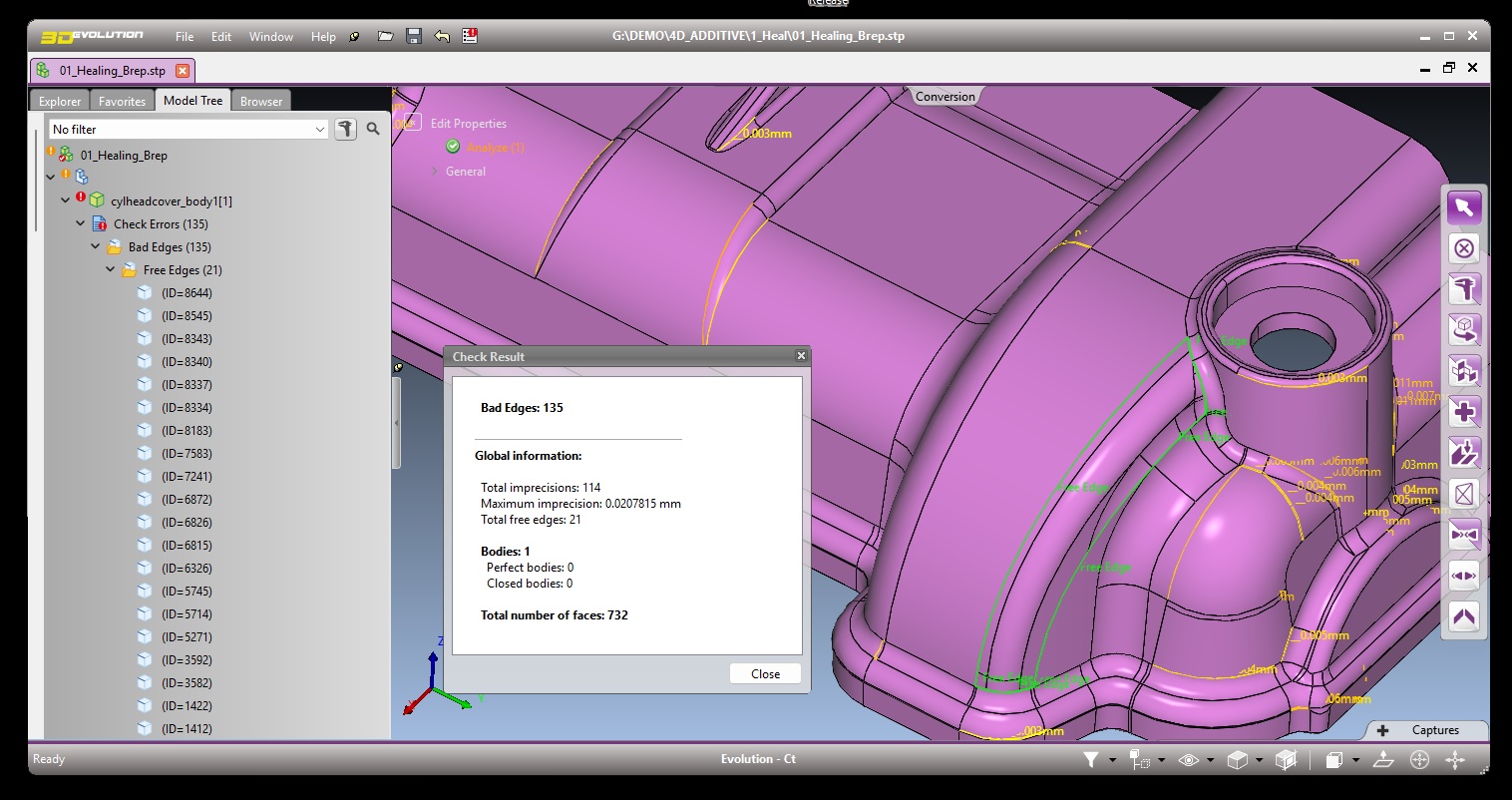Click the undo arrow icon
This screenshot has width=1512, height=800.
pos(441,36)
